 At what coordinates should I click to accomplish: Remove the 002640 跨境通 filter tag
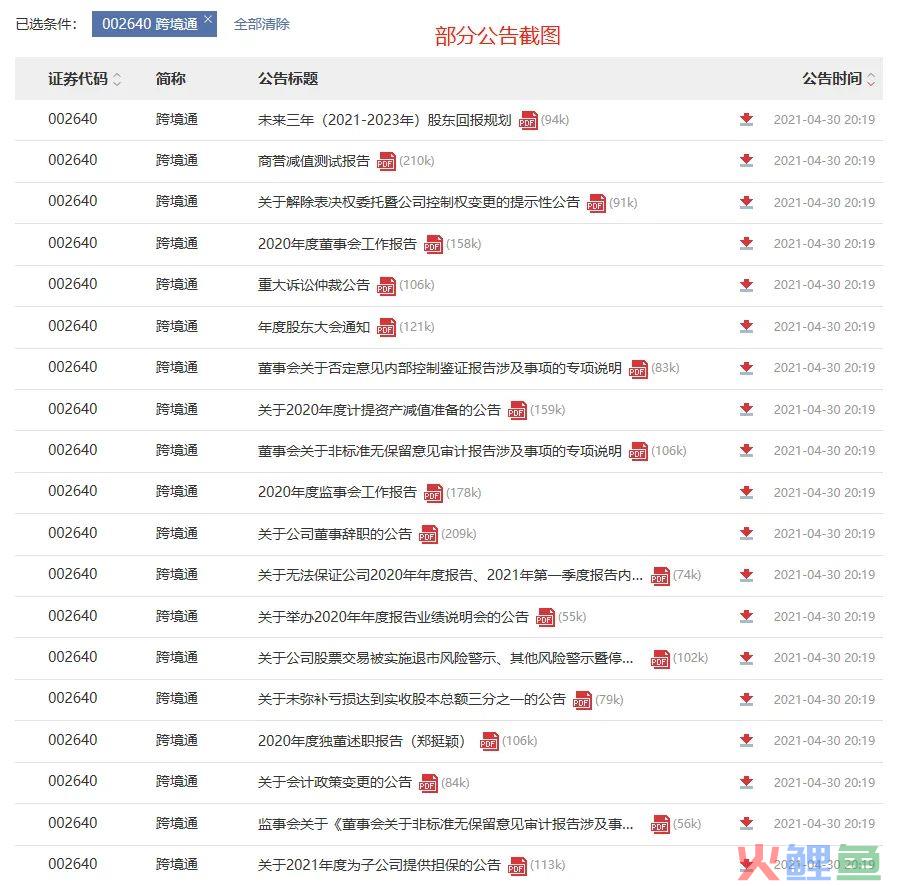208,19
